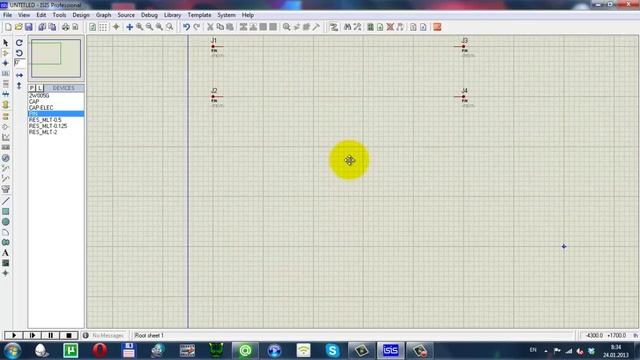
Task: Stop the simulation
Action: click(69, 336)
